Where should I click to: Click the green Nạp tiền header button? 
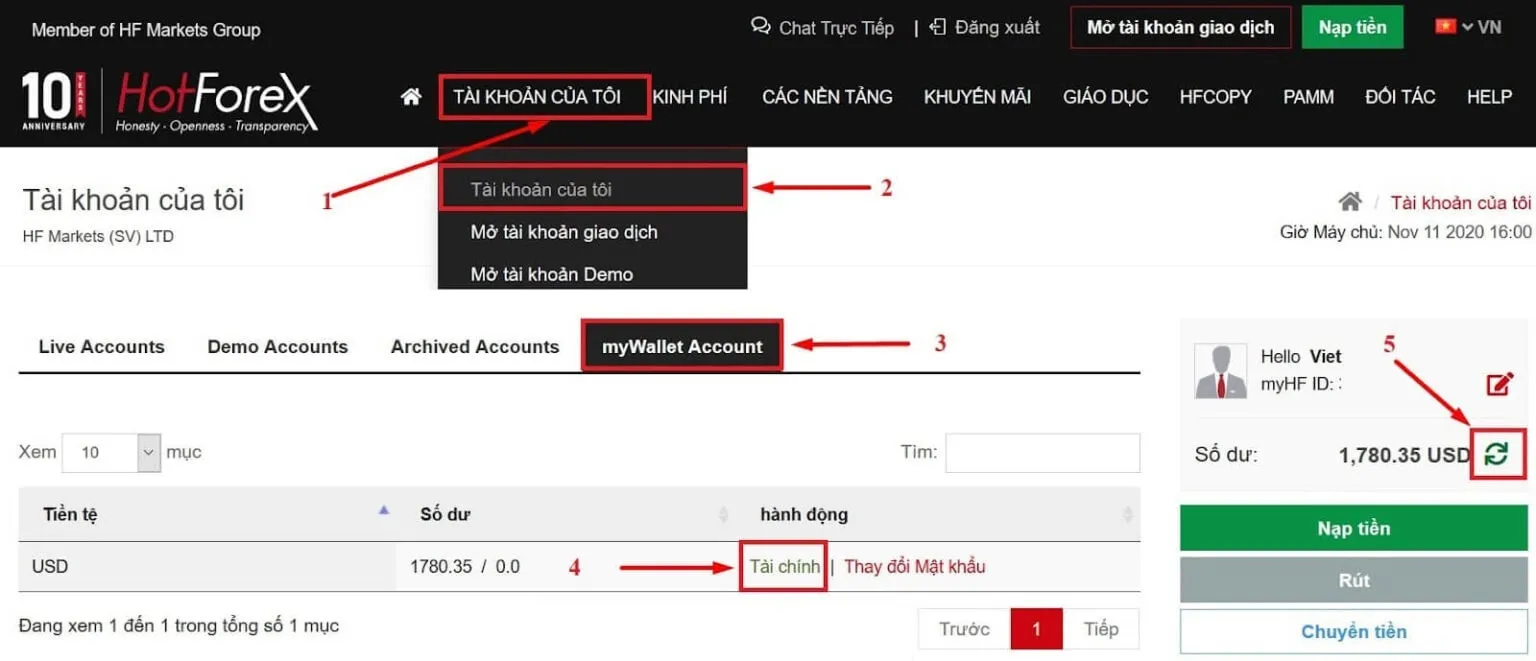point(1352,27)
